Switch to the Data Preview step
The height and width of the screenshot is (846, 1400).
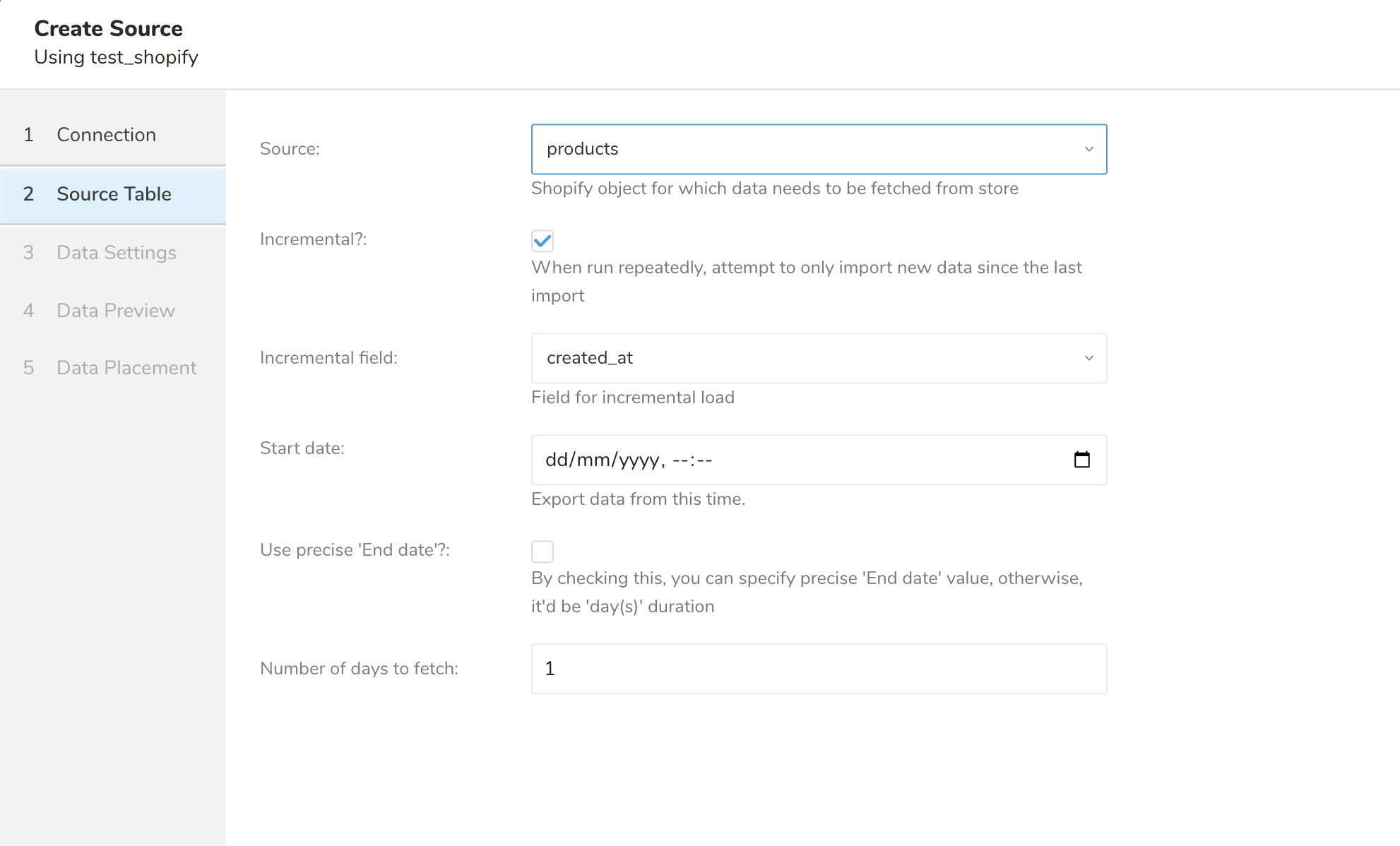point(116,311)
